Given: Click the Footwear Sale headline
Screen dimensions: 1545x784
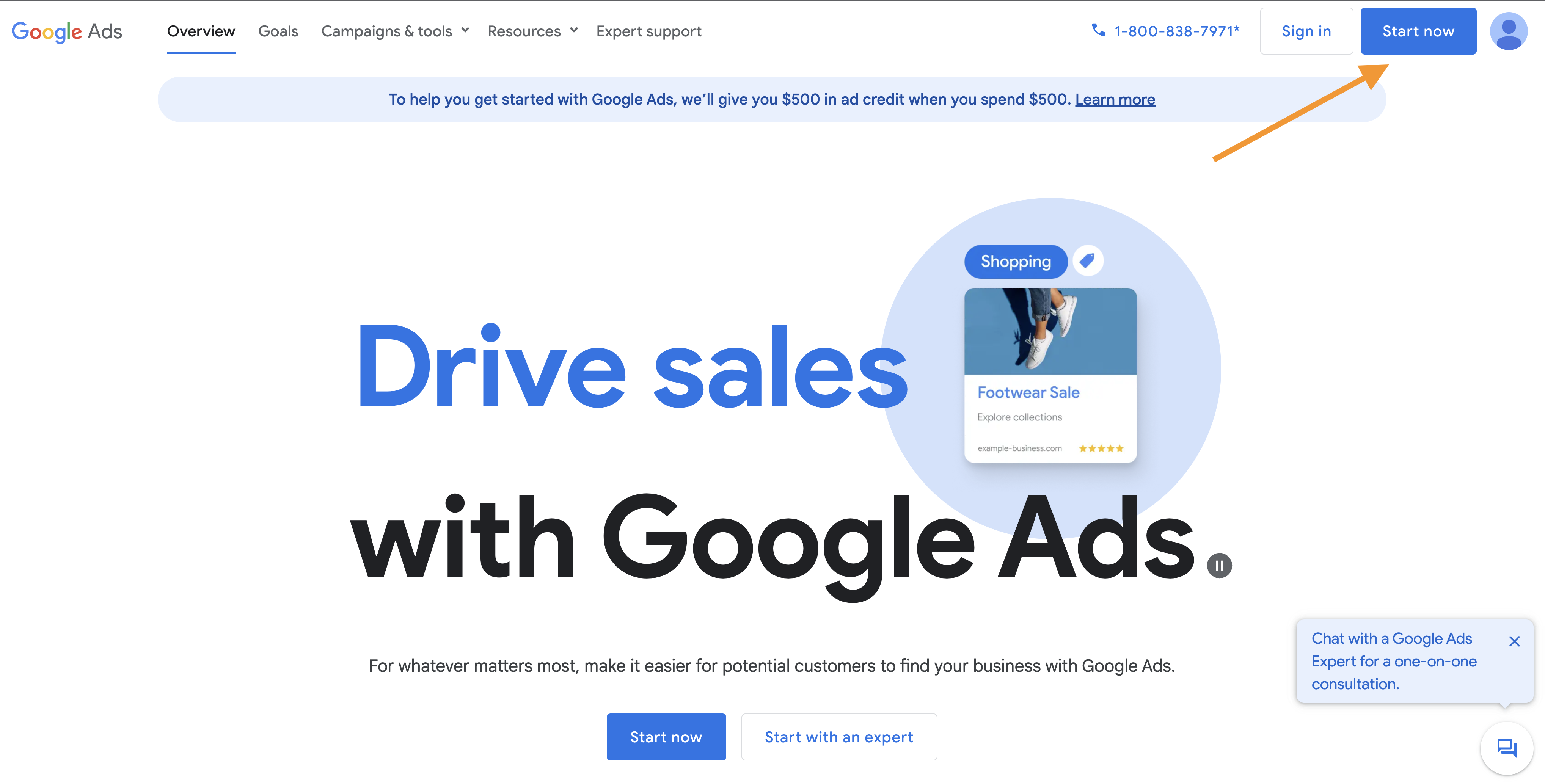Looking at the screenshot, I should point(1028,393).
